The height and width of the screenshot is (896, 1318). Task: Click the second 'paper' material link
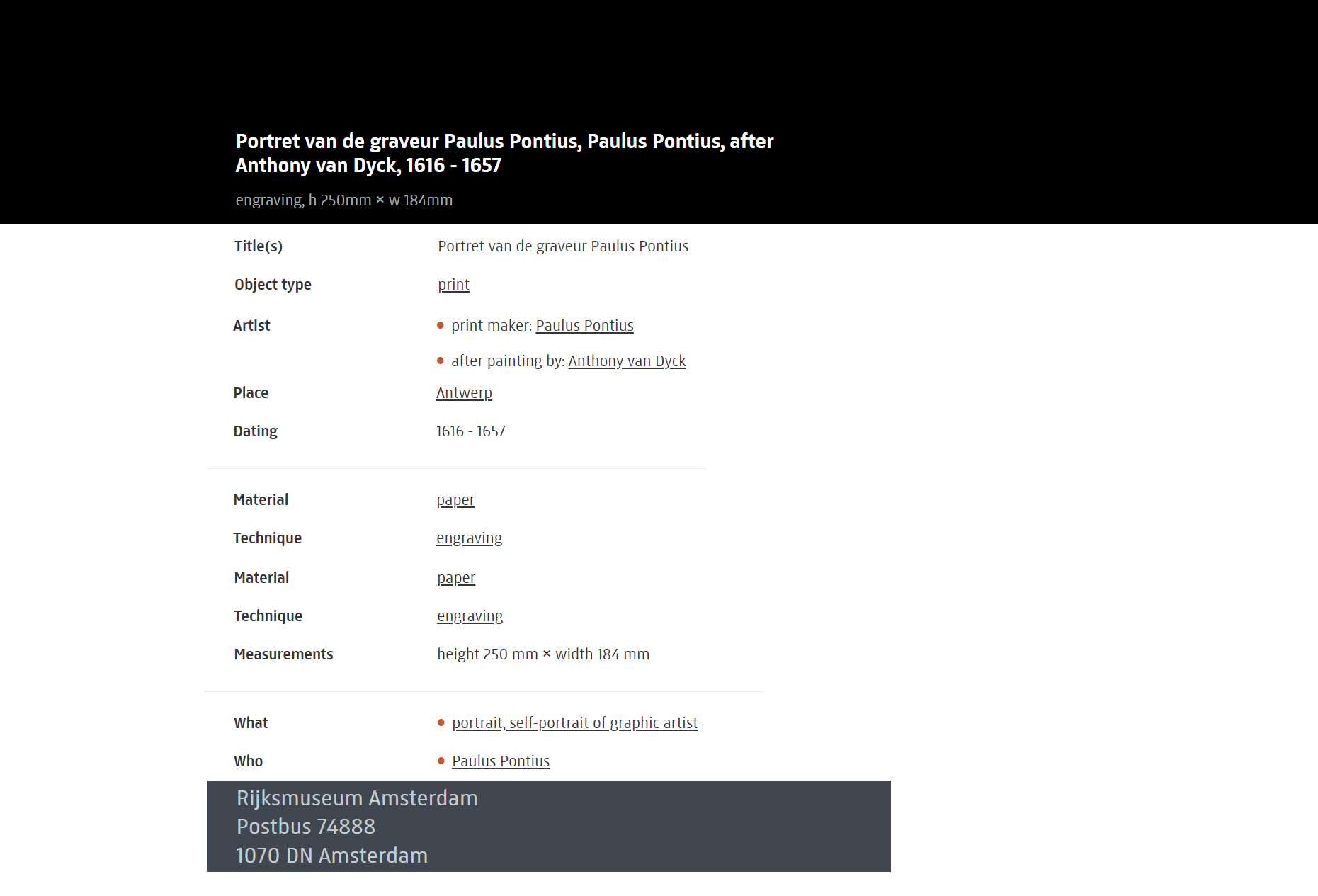point(456,578)
